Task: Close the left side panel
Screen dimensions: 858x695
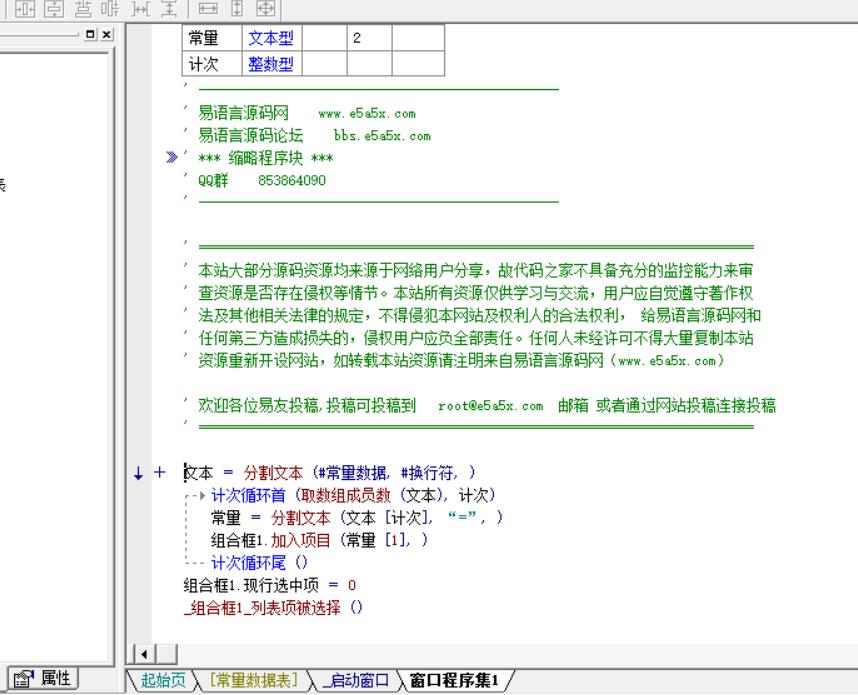Action: pos(107,34)
